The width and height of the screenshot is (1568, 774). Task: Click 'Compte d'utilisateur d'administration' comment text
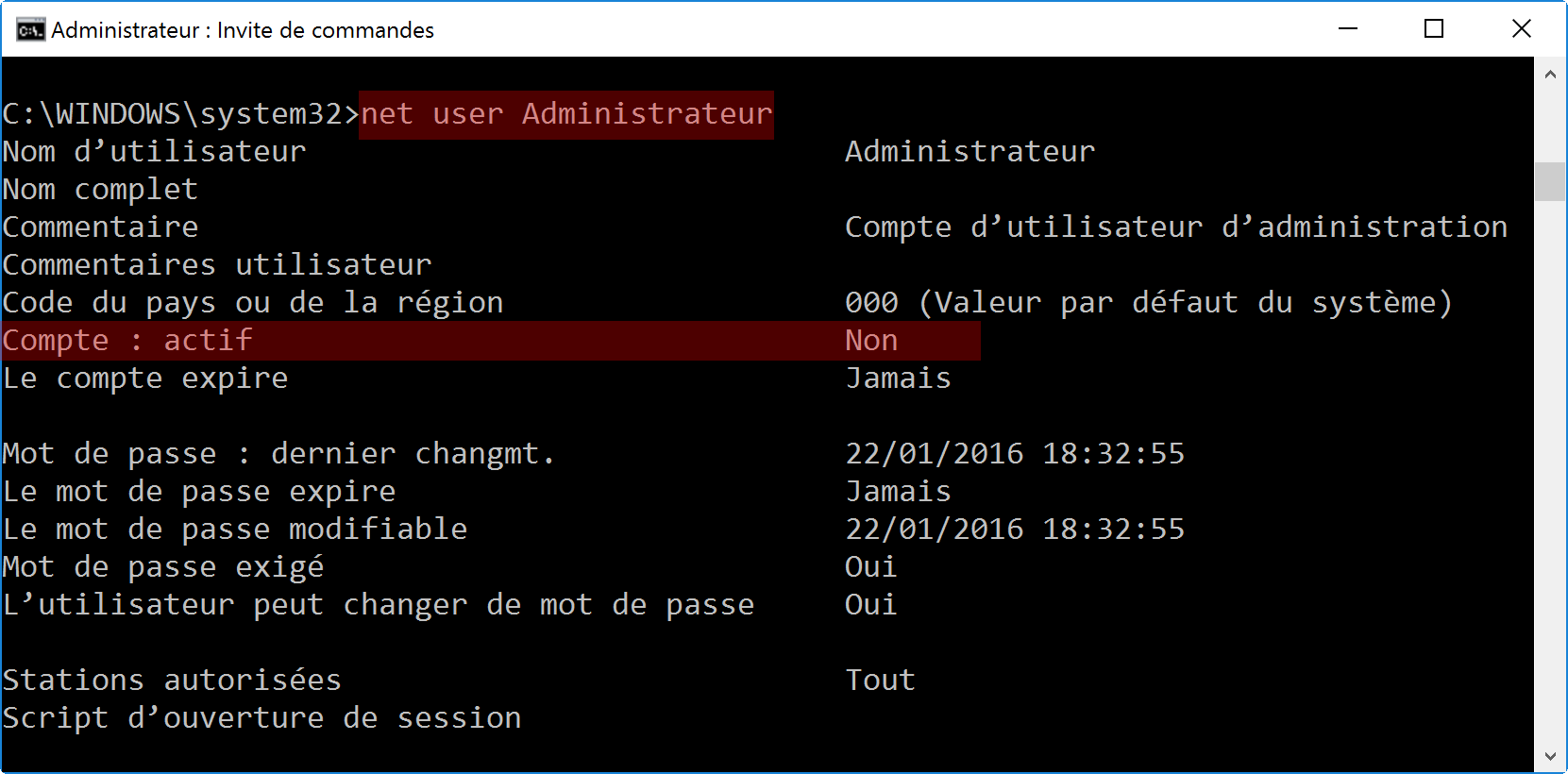coord(1176,227)
